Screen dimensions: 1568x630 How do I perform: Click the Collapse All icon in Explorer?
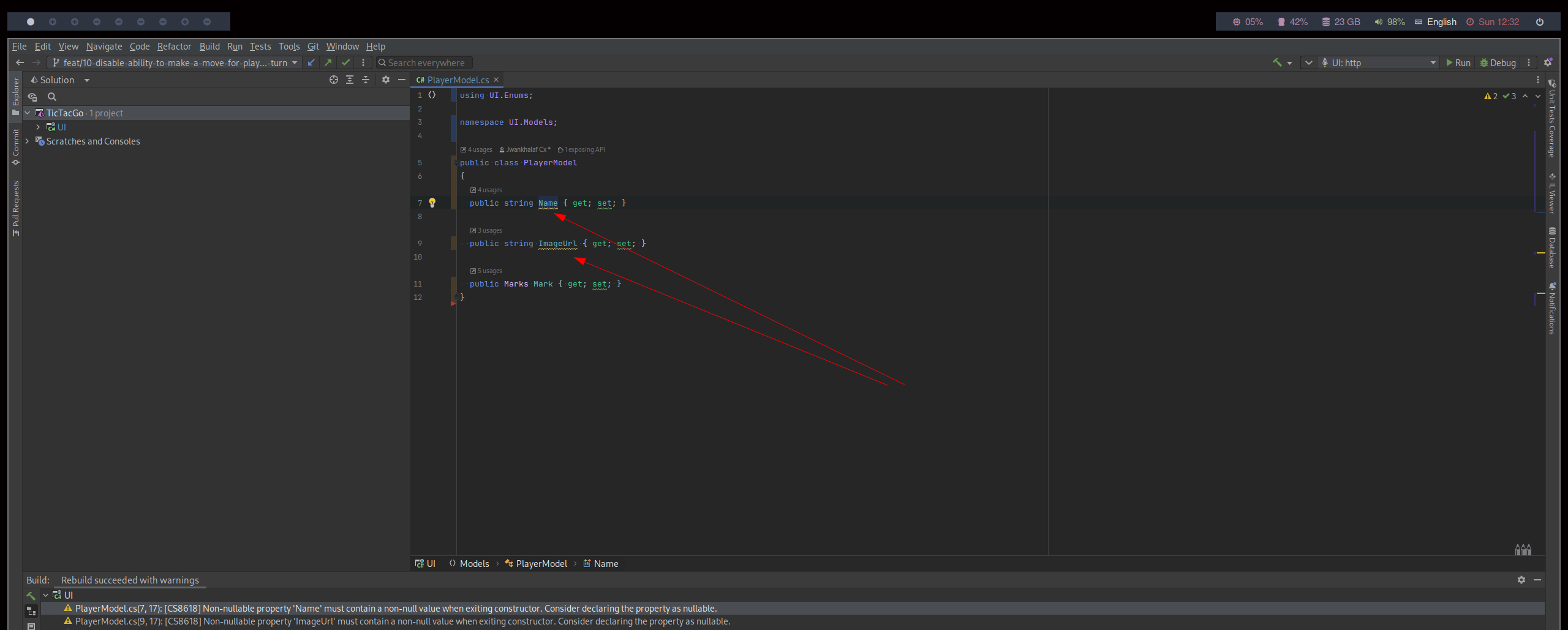[366, 80]
